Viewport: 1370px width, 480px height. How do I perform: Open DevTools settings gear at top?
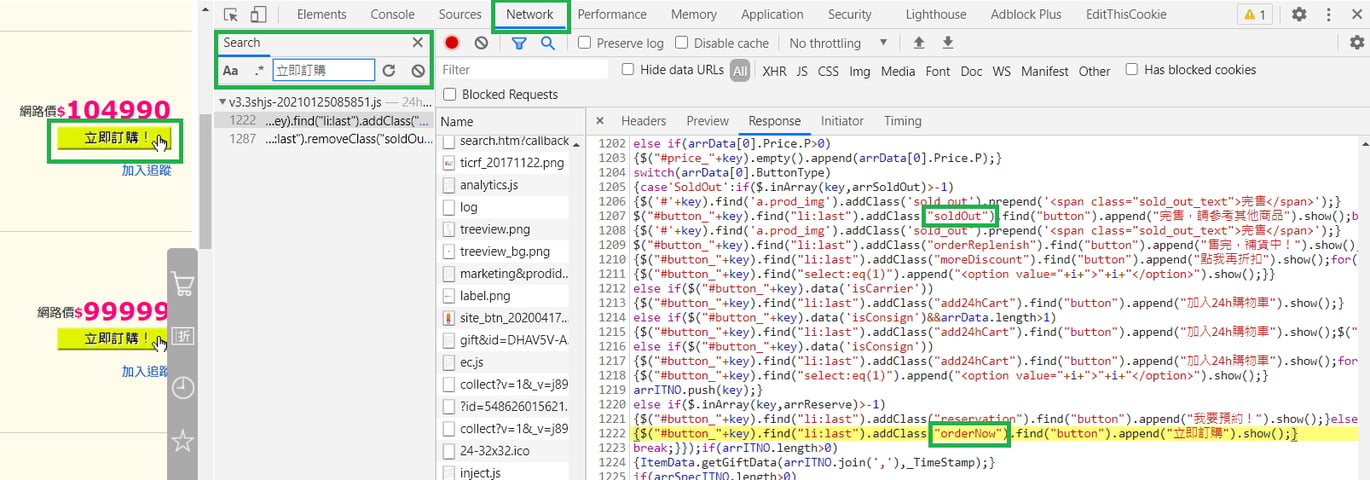click(1299, 14)
